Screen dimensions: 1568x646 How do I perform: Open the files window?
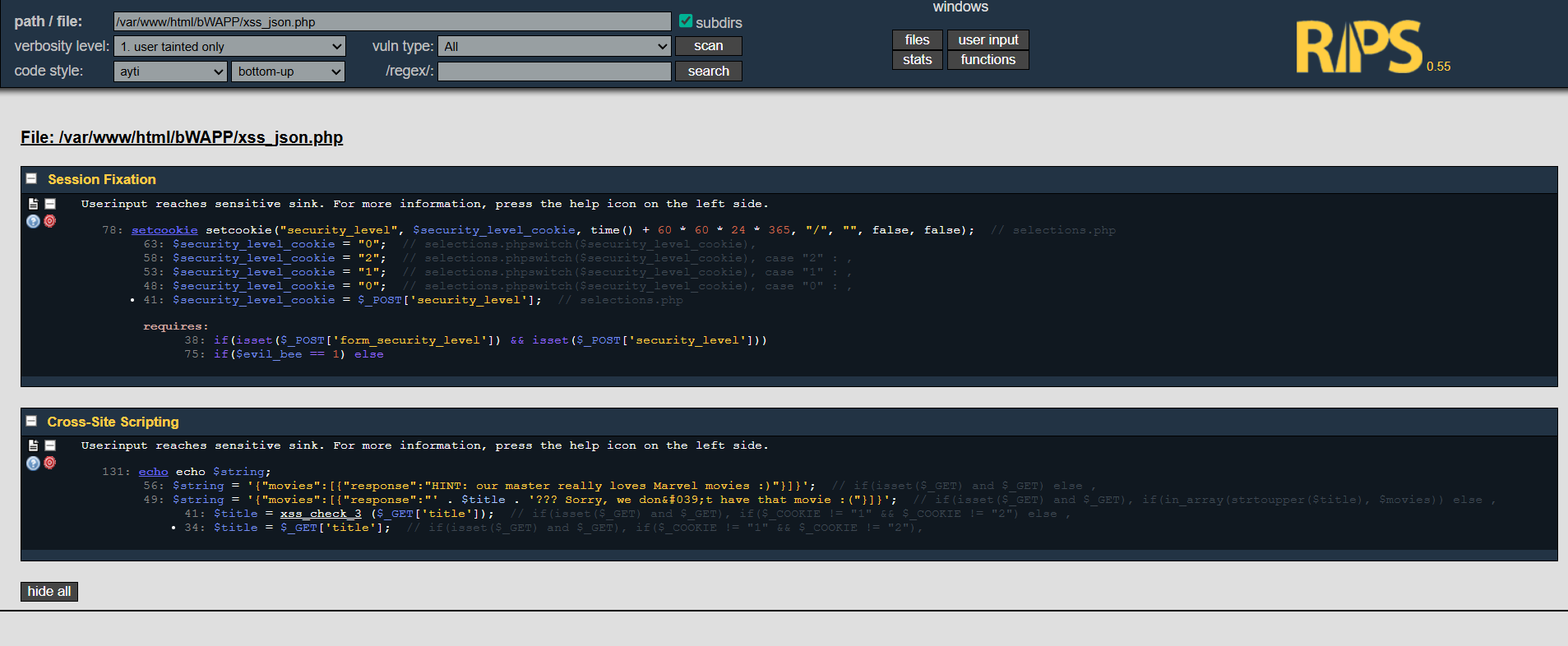tap(917, 39)
